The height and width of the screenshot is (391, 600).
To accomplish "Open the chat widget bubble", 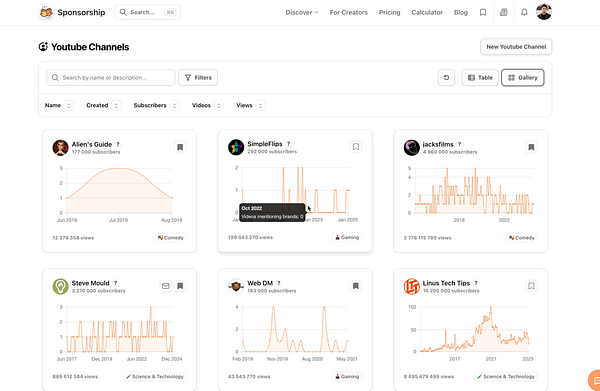I will point(594,380).
